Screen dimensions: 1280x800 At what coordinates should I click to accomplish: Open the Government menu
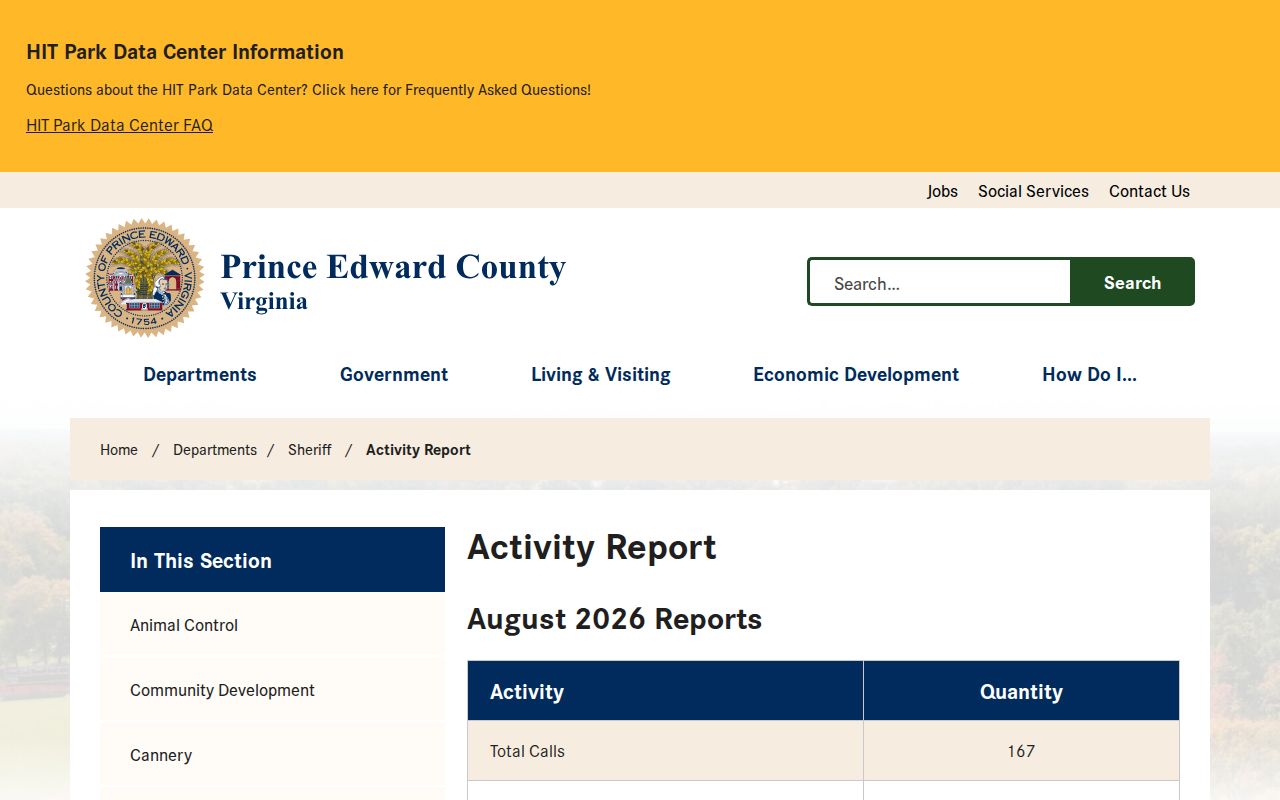point(394,375)
